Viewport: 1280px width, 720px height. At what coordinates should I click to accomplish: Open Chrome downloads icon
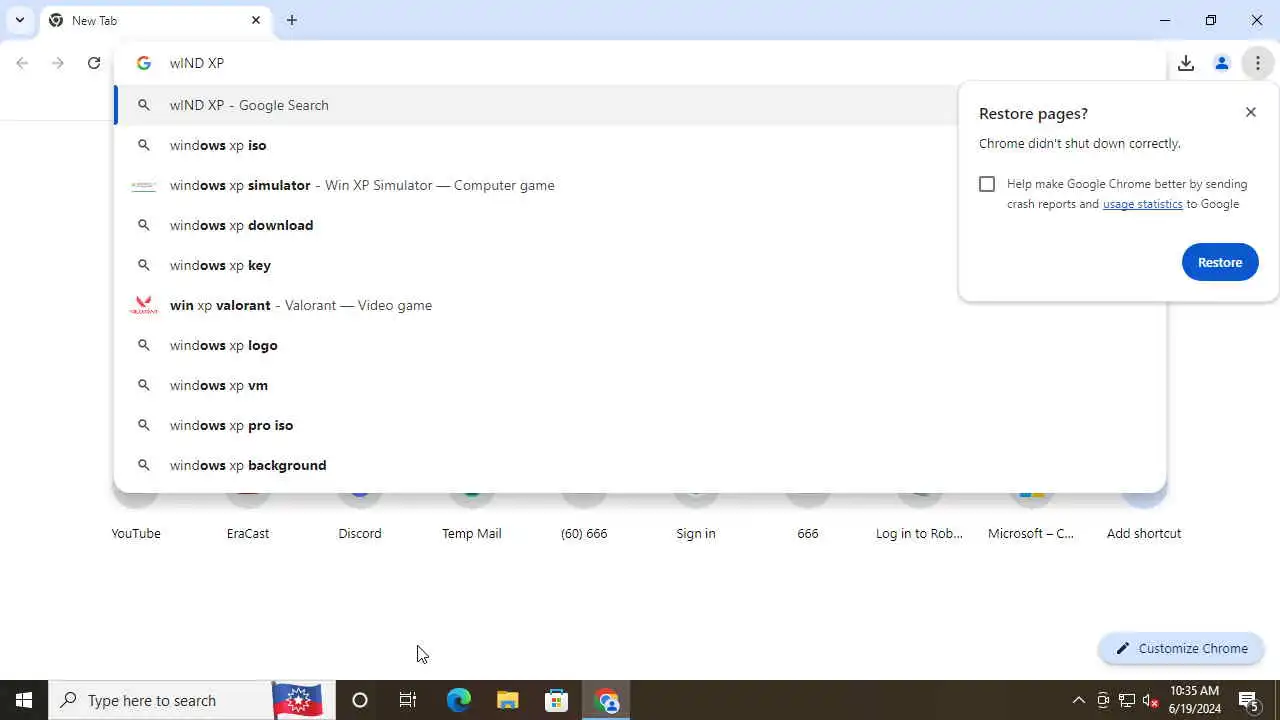1186,63
